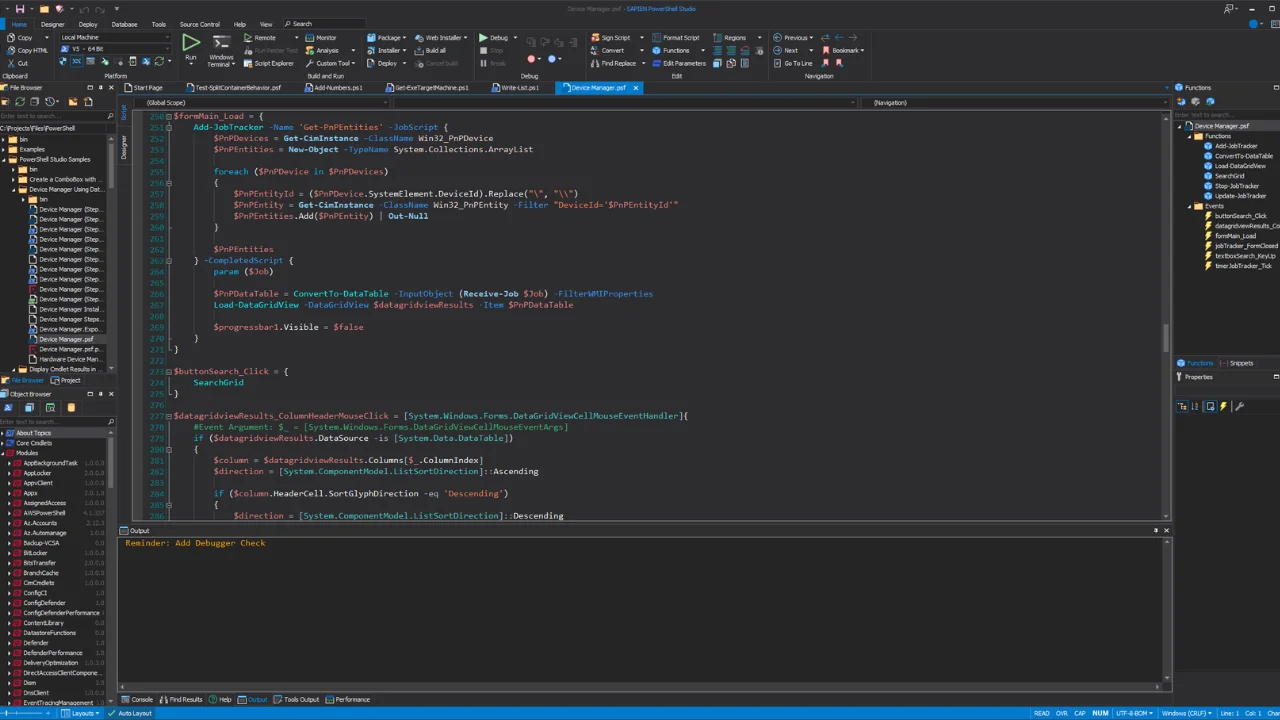Open the Monitor tool
This screenshot has width=1280, height=720.
pos(320,37)
